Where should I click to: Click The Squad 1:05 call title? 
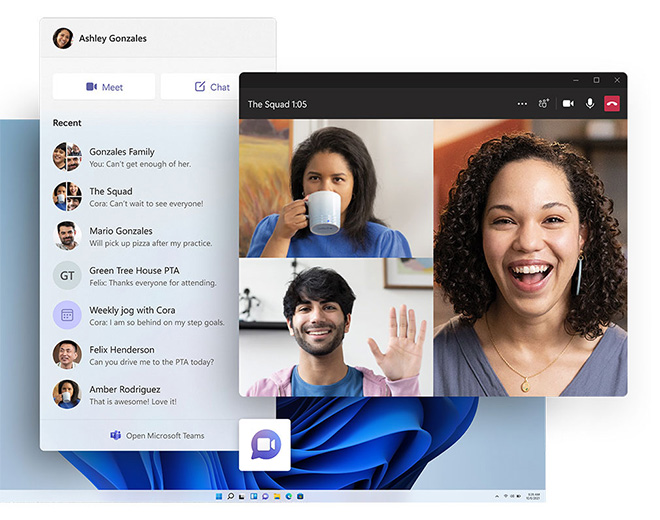click(x=277, y=104)
